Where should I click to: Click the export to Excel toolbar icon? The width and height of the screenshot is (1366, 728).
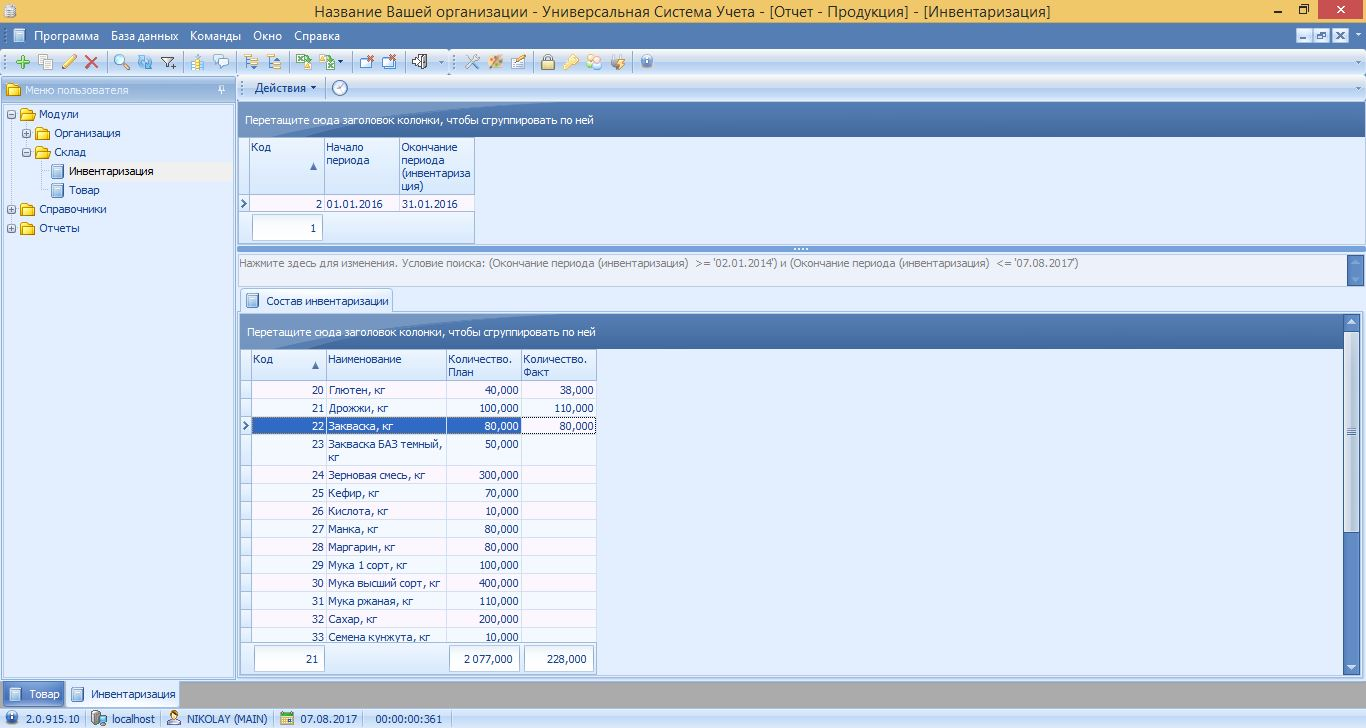click(304, 62)
